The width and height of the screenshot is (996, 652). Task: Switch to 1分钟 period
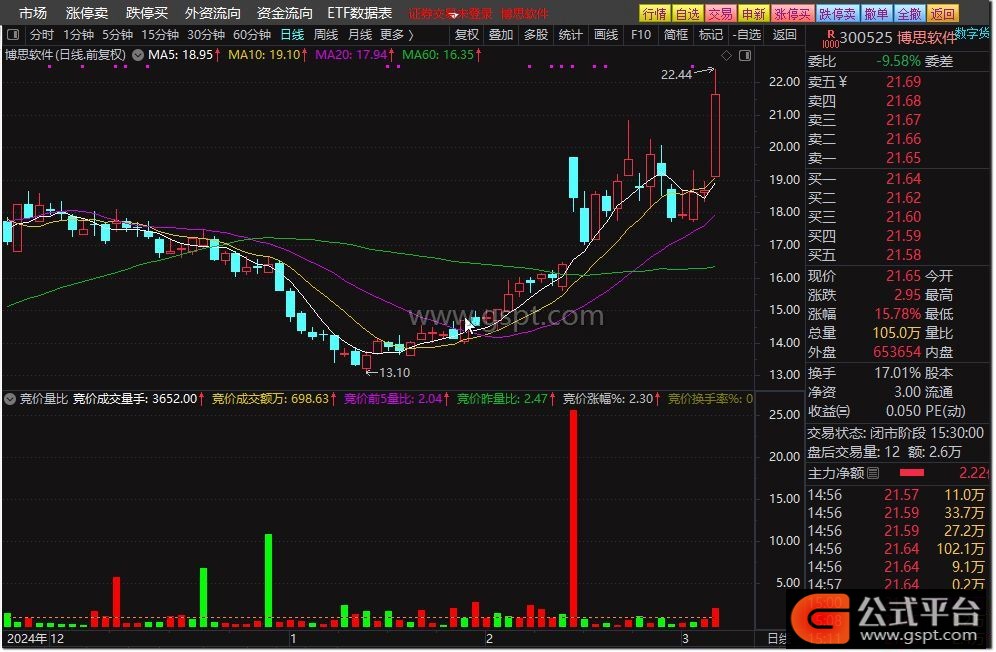(x=78, y=34)
